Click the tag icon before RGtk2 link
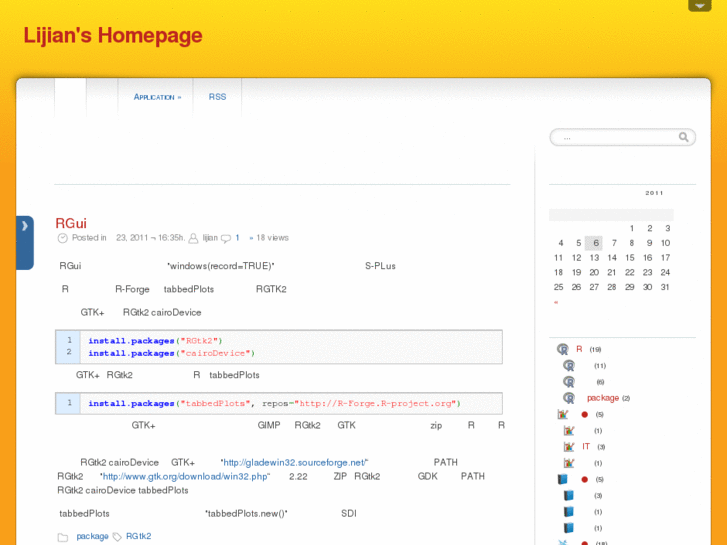This screenshot has height=545, width=727. pyautogui.click(x=117, y=537)
